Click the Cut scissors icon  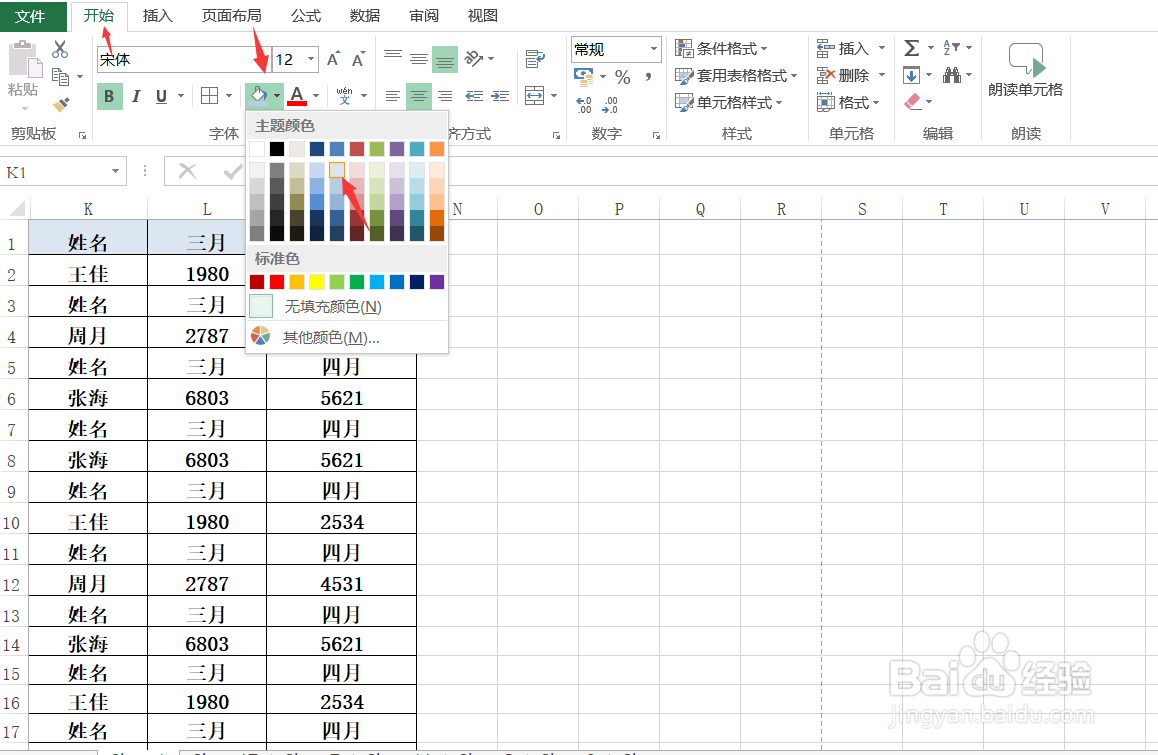tap(60, 49)
